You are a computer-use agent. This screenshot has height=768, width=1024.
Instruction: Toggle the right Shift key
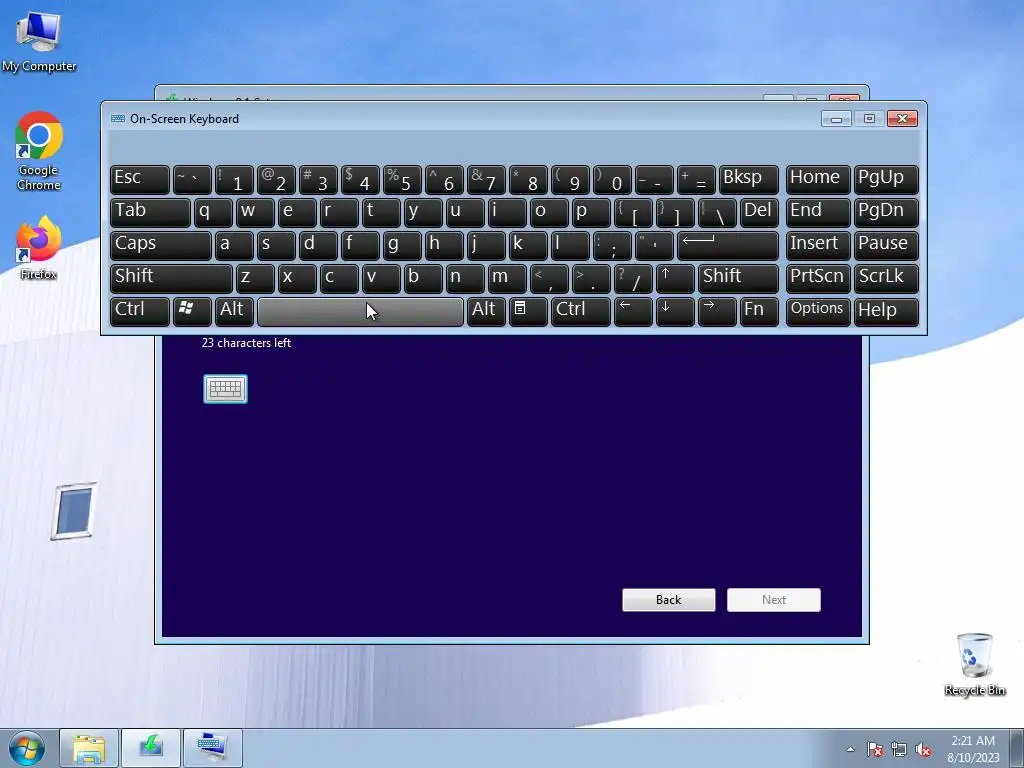(738, 278)
